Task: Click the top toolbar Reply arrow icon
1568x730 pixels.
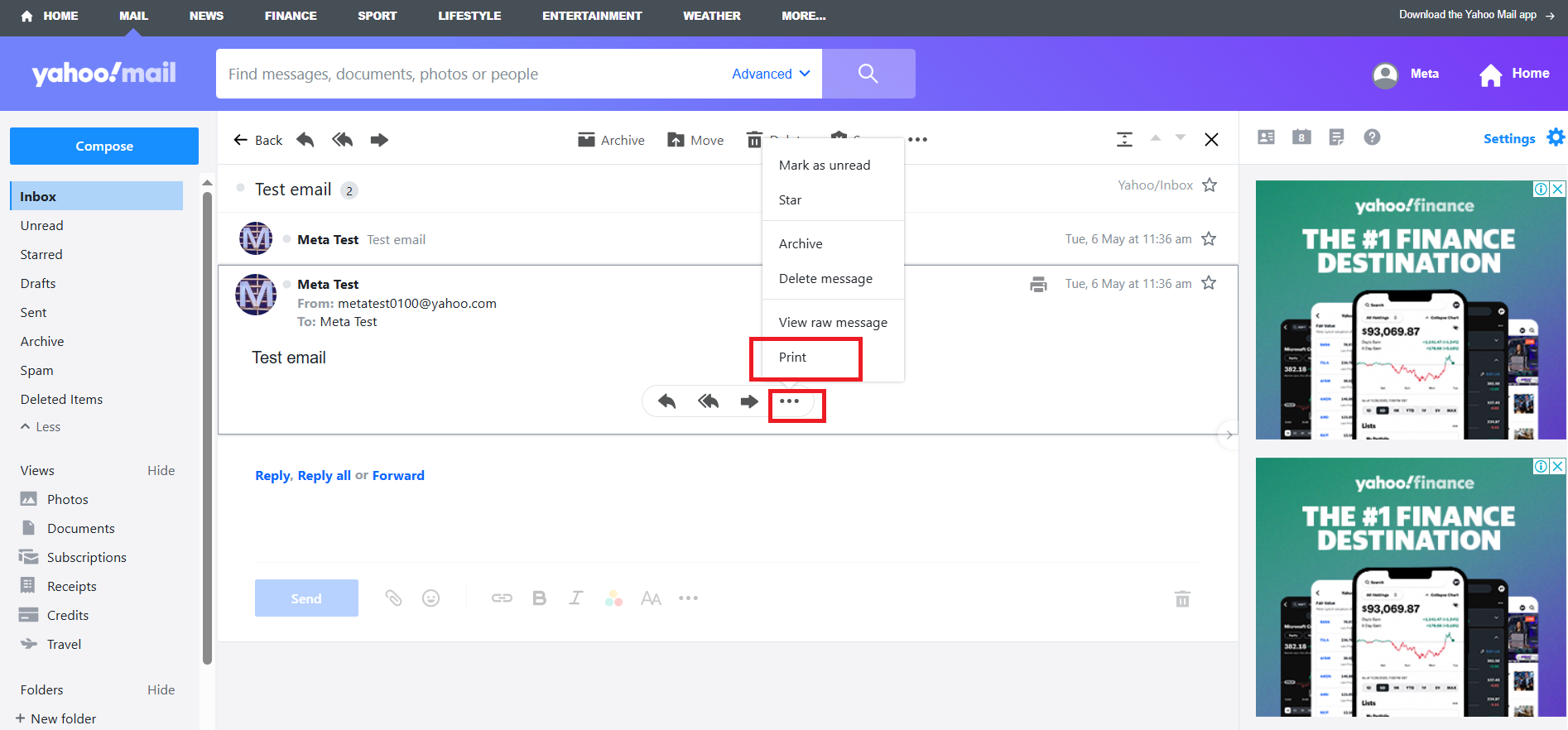Action: [x=305, y=140]
